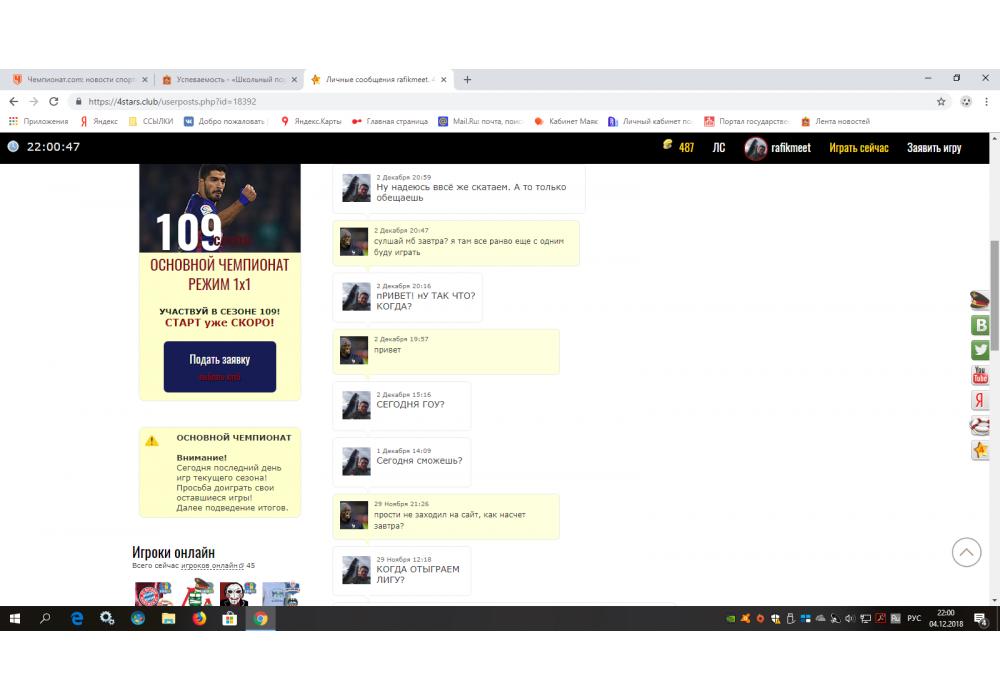Open Firefox from the Windows taskbar
This screenshot has height=700, width=1000.
tap(199, 619)
